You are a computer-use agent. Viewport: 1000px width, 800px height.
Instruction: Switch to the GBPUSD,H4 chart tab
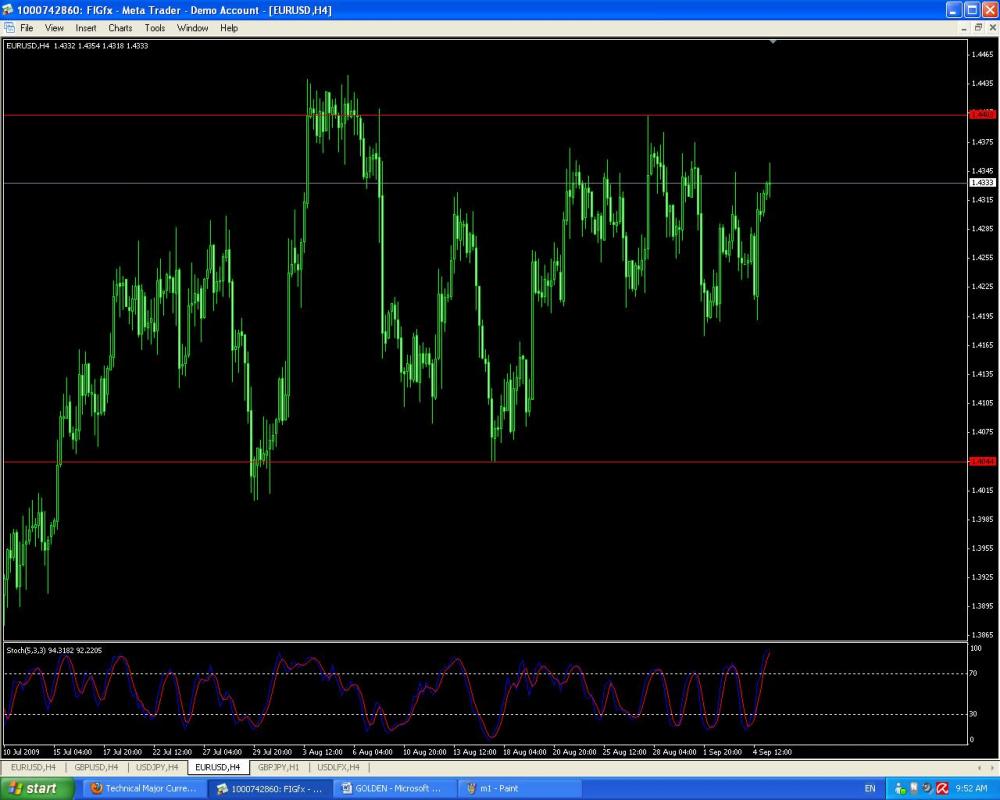(x=96, y=767)
